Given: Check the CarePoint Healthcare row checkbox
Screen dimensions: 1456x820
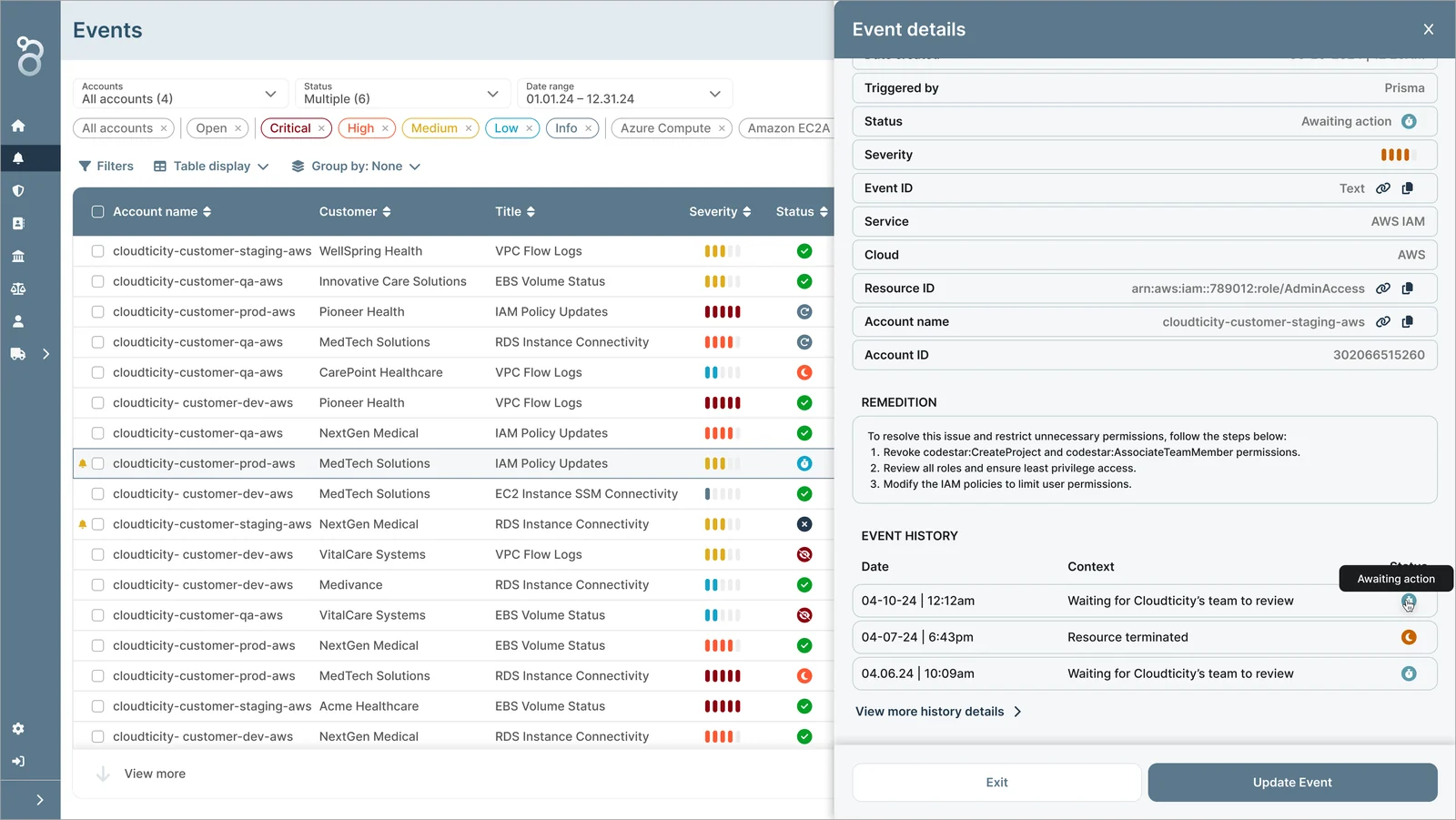Looking at the screenshot, I should coord(98,373).
